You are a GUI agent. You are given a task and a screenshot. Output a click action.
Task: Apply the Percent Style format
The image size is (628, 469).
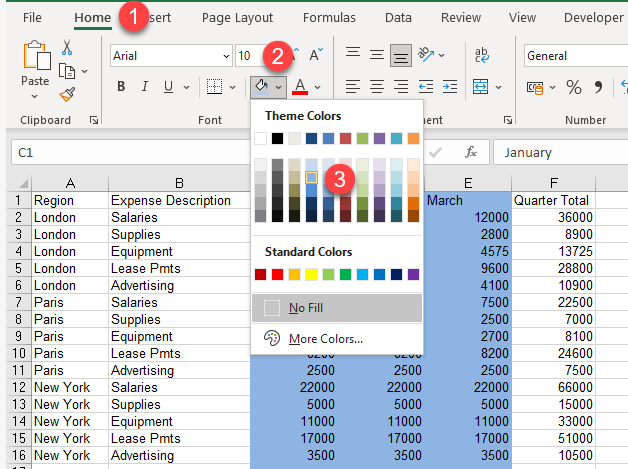pyautogui.click(x=574, y=87)
